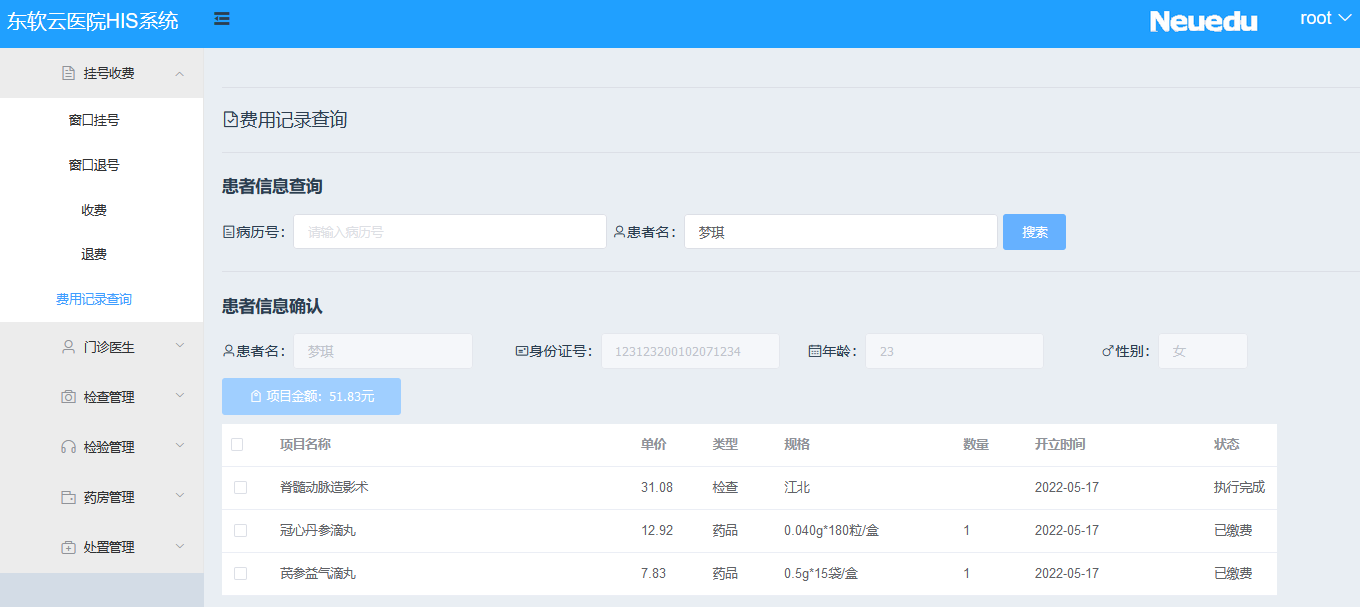
Task: Expand the 检查管理 menu chevron
Action: [180, 396]
